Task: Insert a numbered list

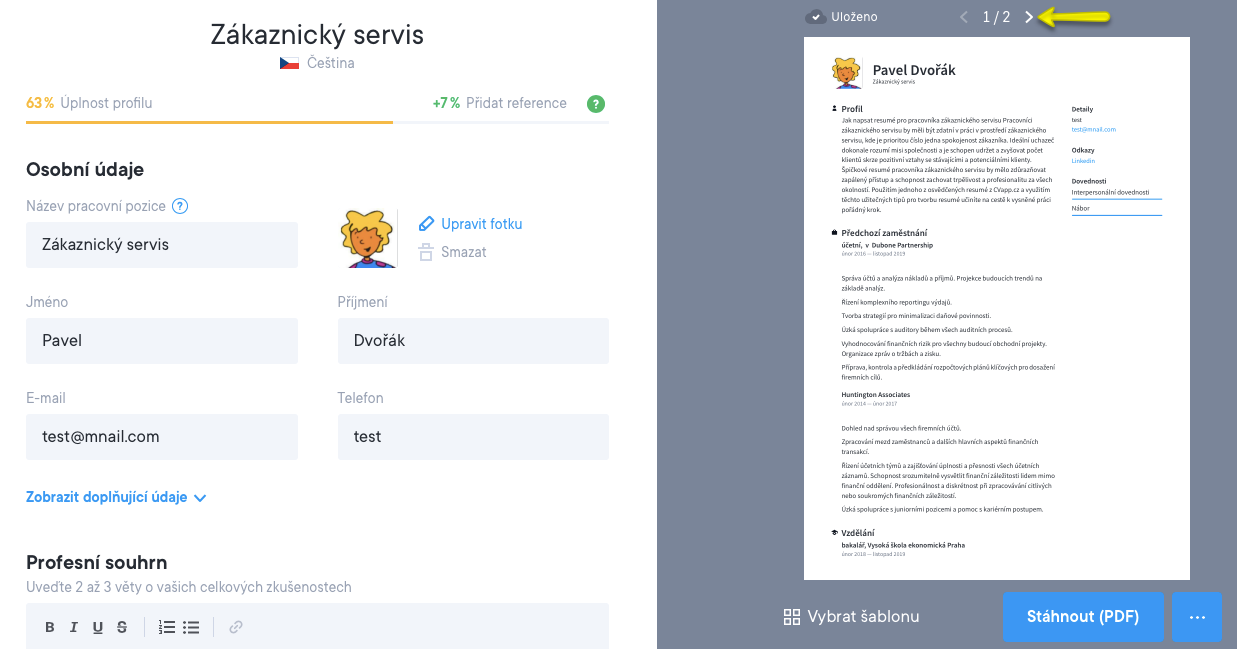Action: (x=167, y=627)
